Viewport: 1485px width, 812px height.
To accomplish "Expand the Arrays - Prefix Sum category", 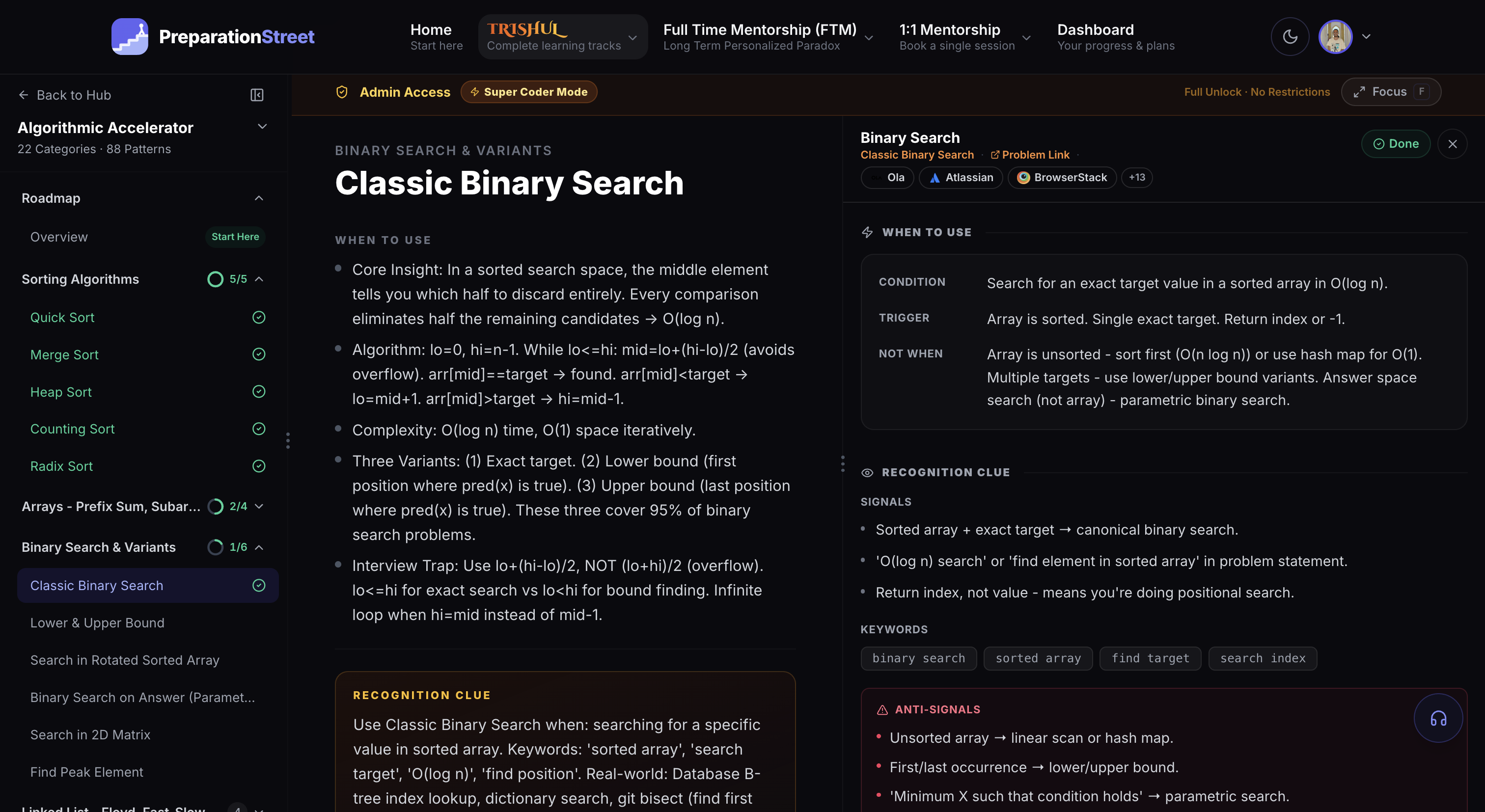I will click(259, 506).
